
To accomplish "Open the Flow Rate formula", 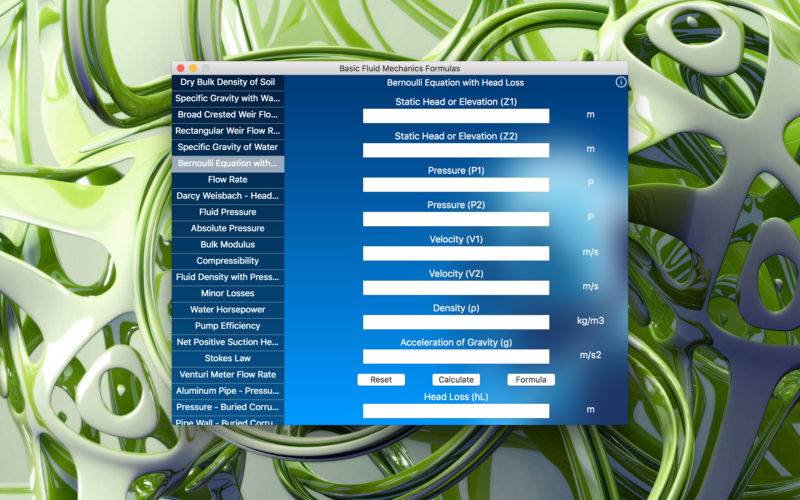I will coord(228,180).
